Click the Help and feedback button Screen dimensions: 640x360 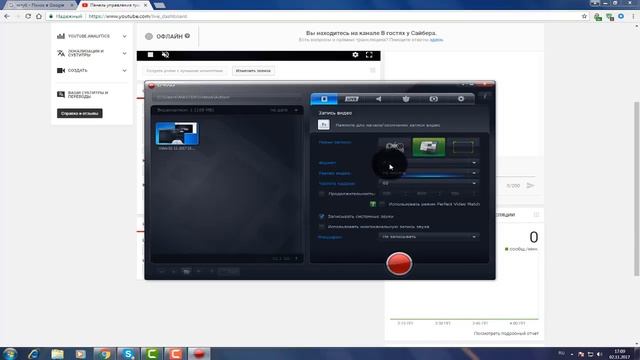click(x=80, y=113)
